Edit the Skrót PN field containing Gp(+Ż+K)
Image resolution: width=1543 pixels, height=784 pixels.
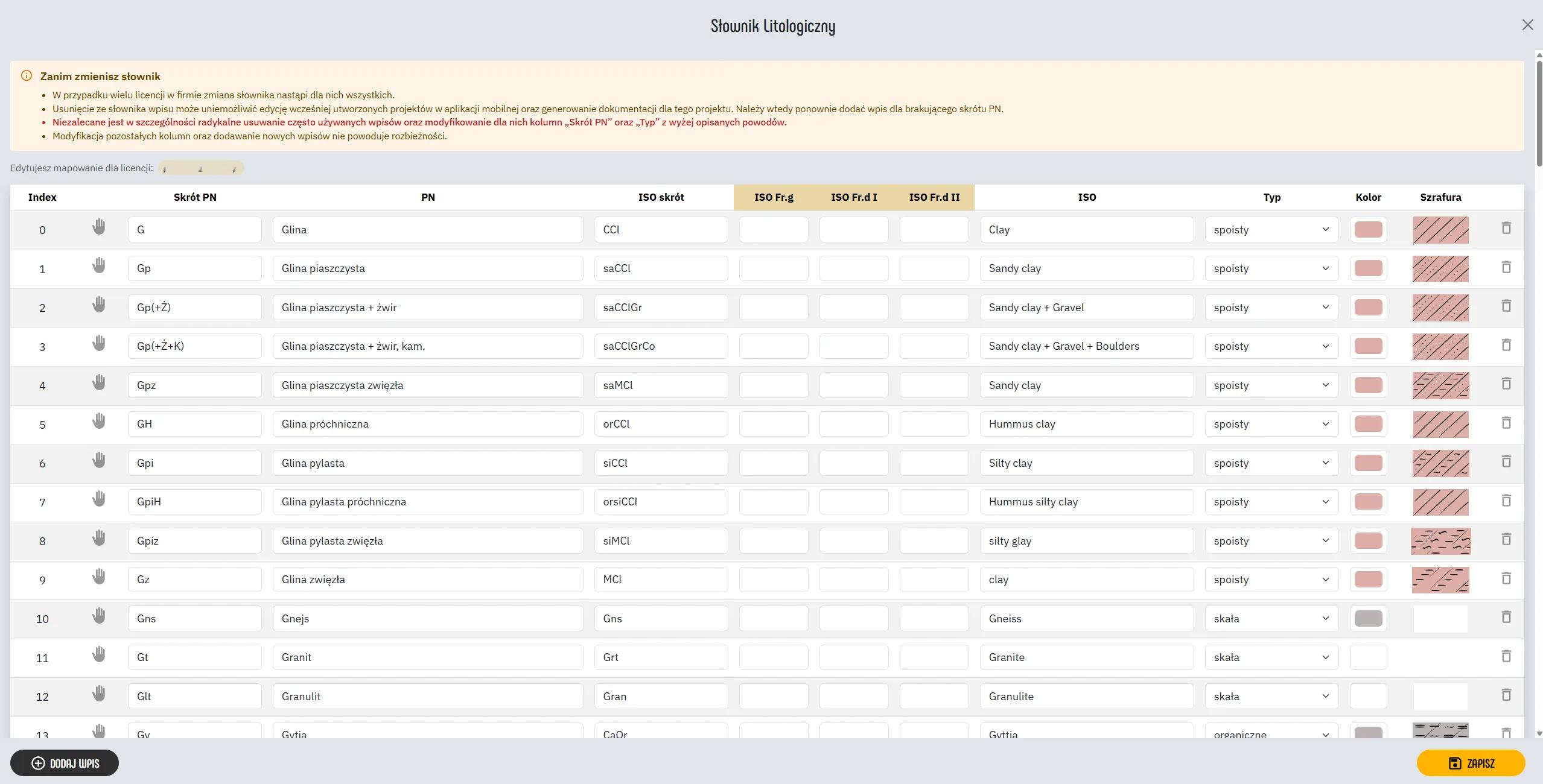click(x=195, y=346)
